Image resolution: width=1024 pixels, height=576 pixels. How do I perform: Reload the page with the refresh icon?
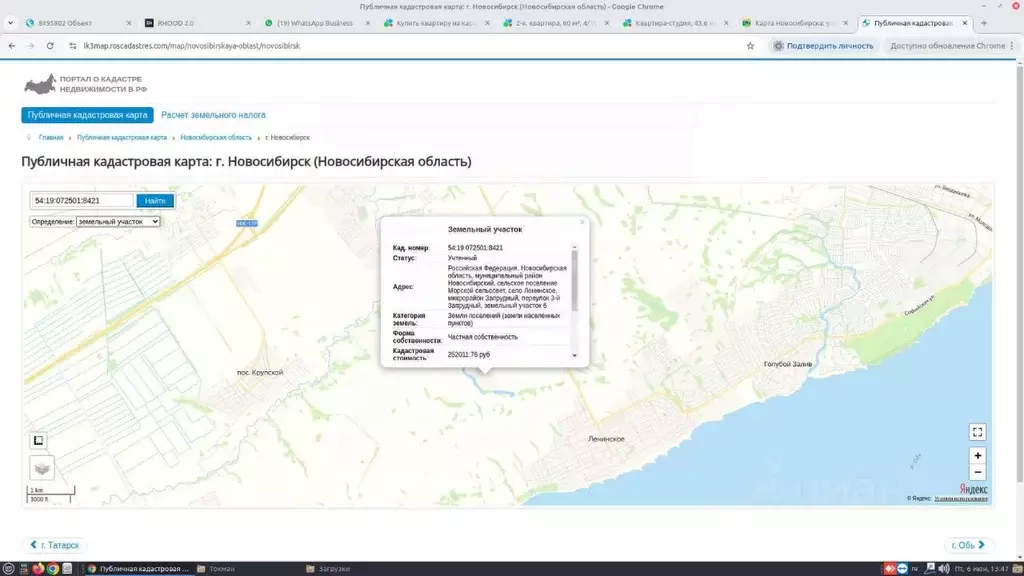pyautogui.click(x=50, y=46)
